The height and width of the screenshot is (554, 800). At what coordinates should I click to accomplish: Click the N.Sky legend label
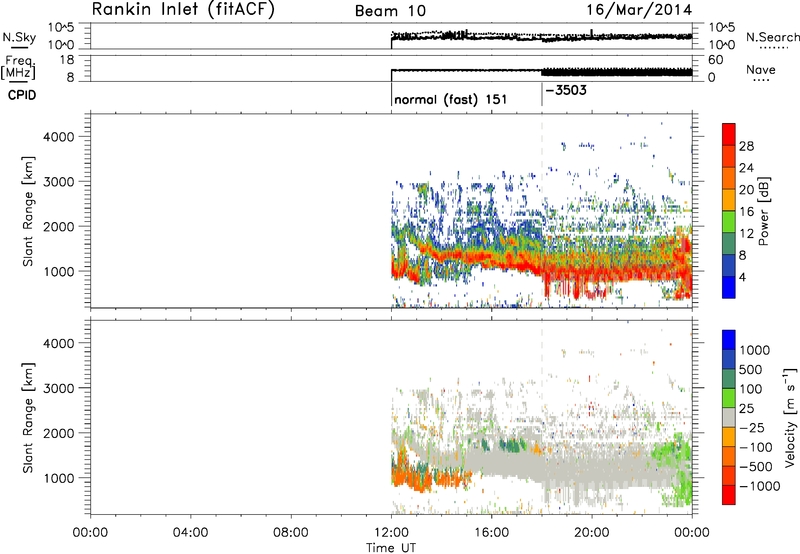(x=19, y=37)
